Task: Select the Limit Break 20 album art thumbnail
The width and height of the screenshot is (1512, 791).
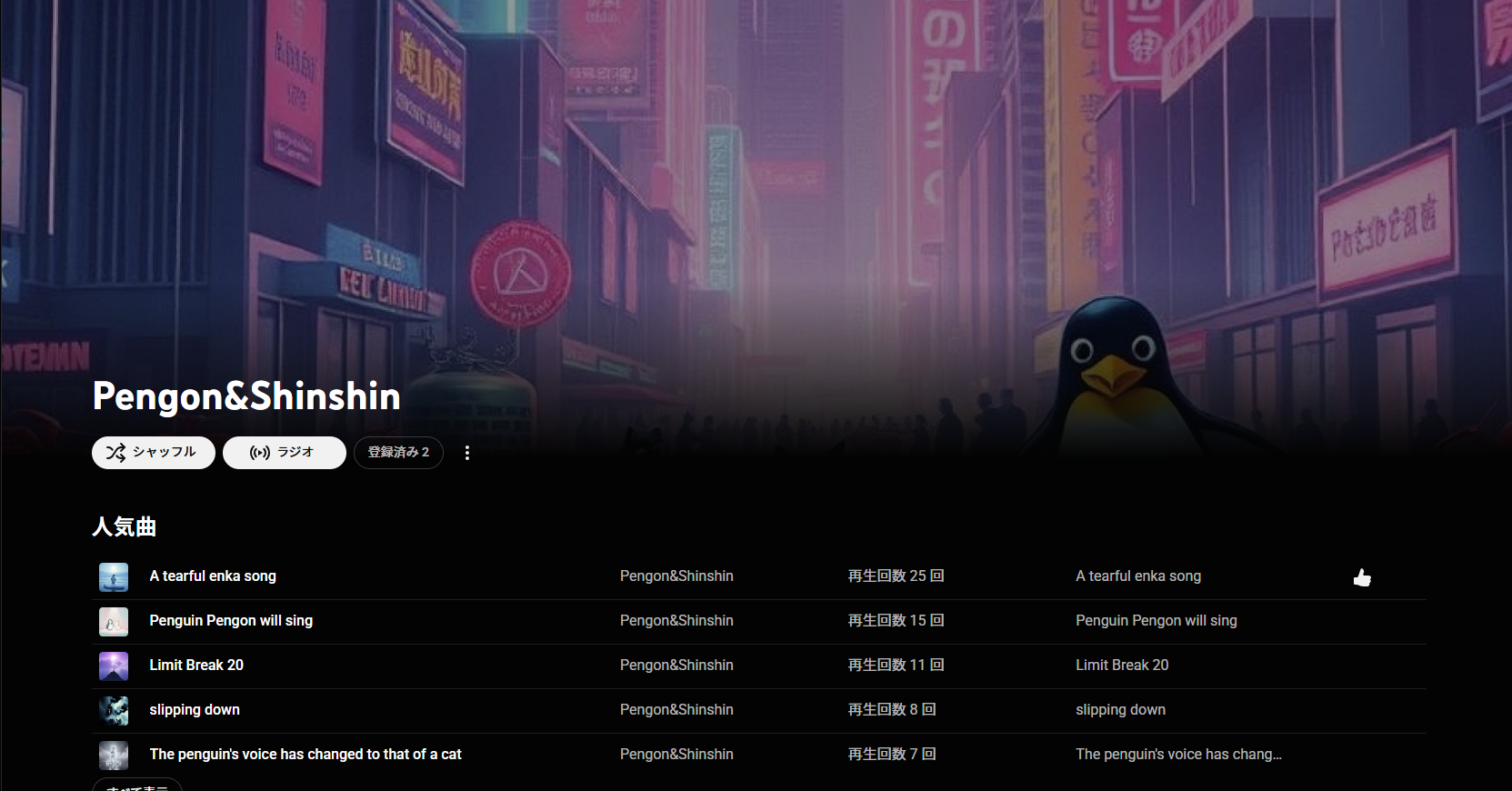Action: point(114,666)
